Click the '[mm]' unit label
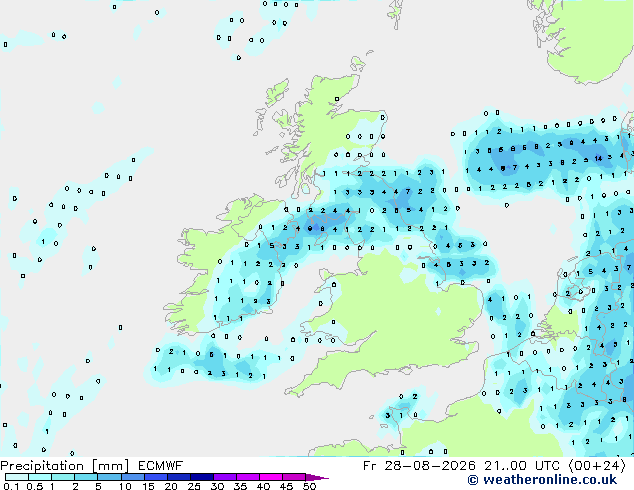 pyautogui.click(x=110, y=466)
